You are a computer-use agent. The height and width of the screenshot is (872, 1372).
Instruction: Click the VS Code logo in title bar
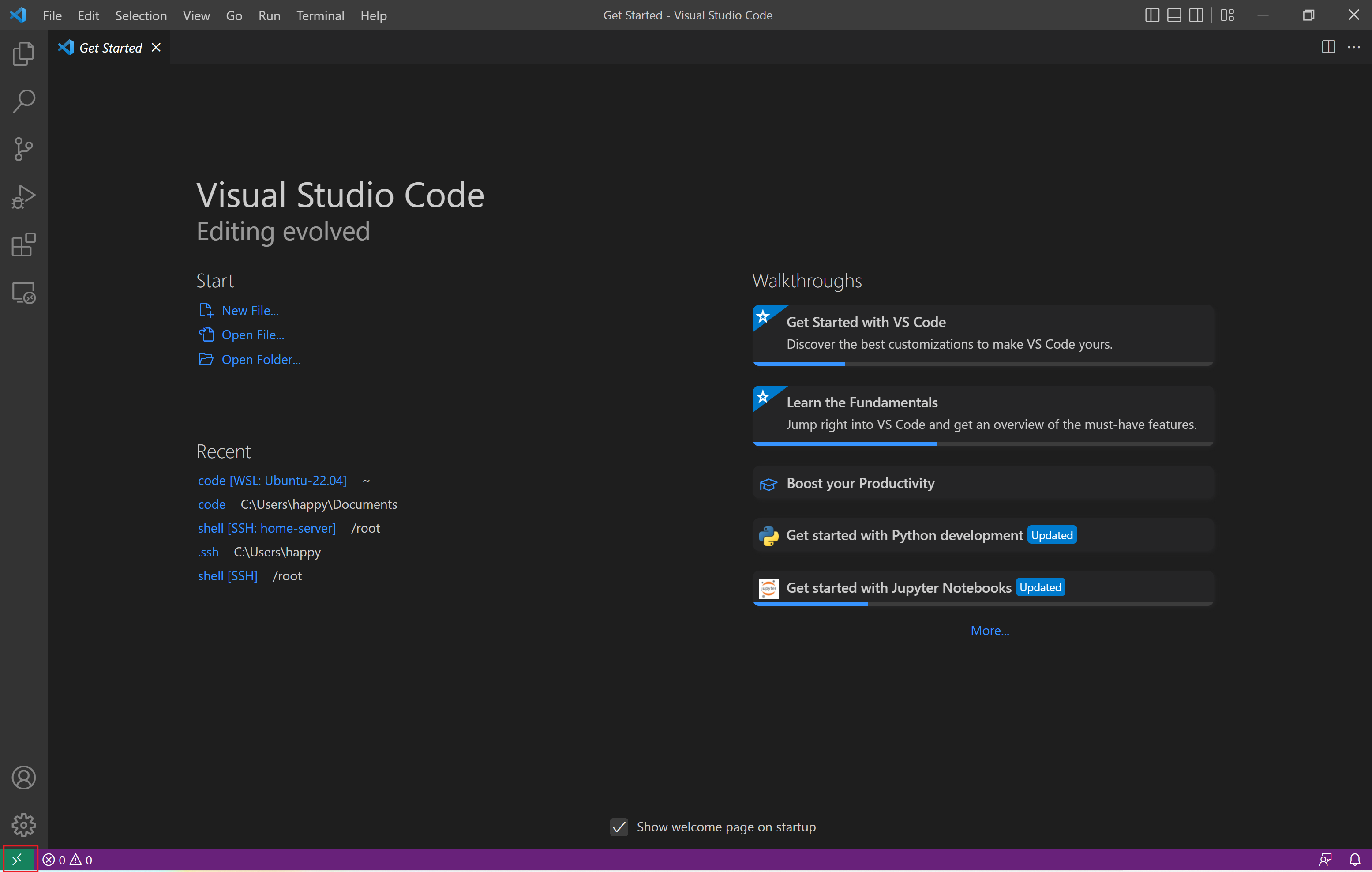pyautogui.click(x=18, y=15)
